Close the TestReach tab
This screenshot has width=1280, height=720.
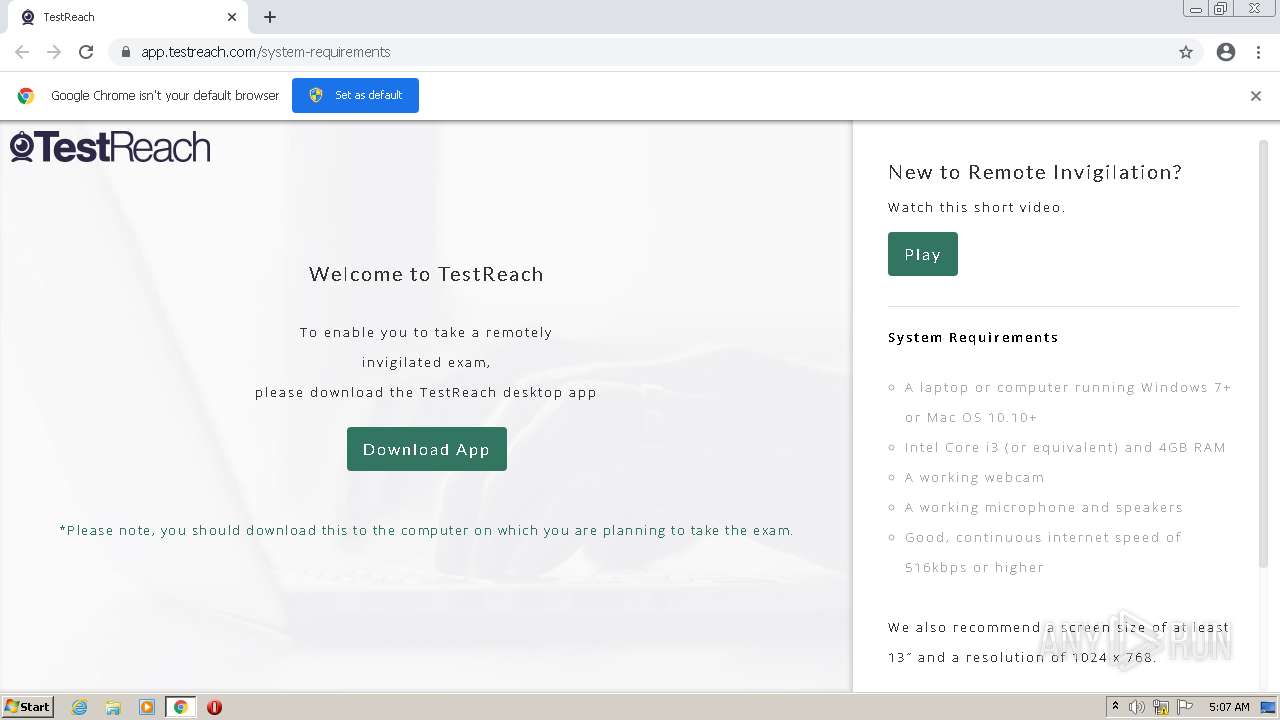pos(232,17)
